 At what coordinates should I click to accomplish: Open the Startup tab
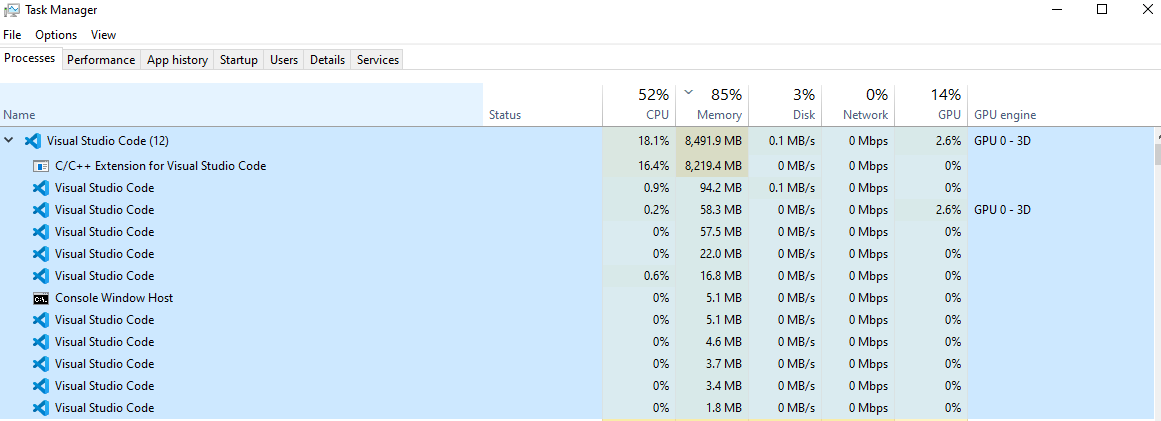coord(239,60)
